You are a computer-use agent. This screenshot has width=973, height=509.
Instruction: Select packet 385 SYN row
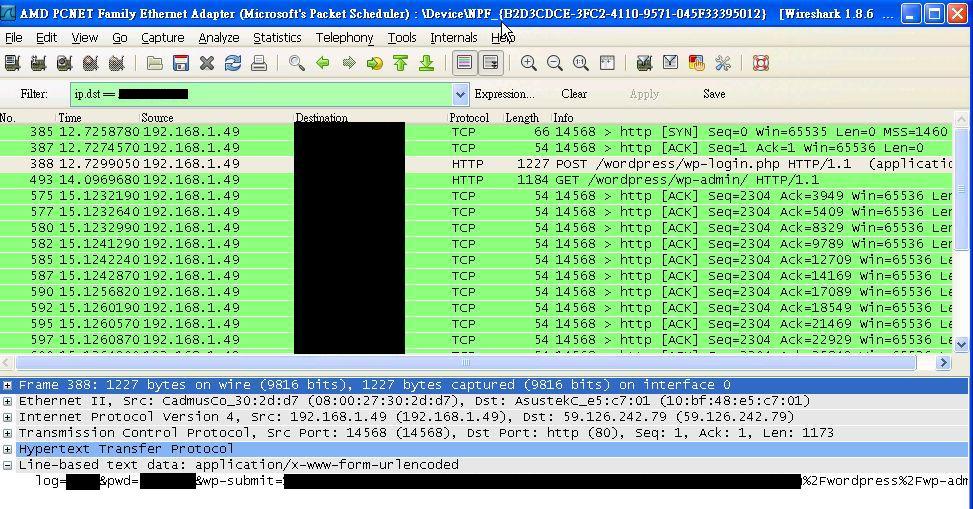point(476,132)
